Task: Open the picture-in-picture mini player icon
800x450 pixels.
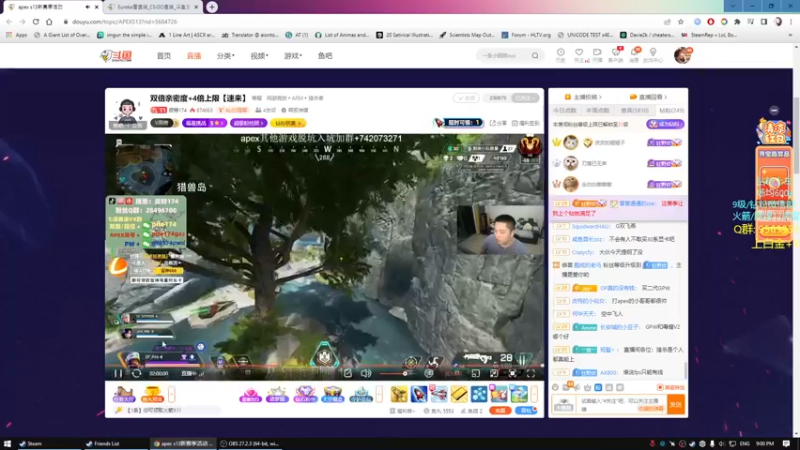Action: (x=476, y=373)
